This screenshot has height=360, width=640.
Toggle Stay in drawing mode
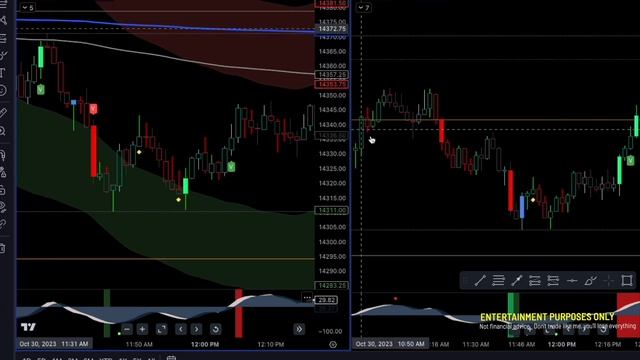tap(3, 173)
